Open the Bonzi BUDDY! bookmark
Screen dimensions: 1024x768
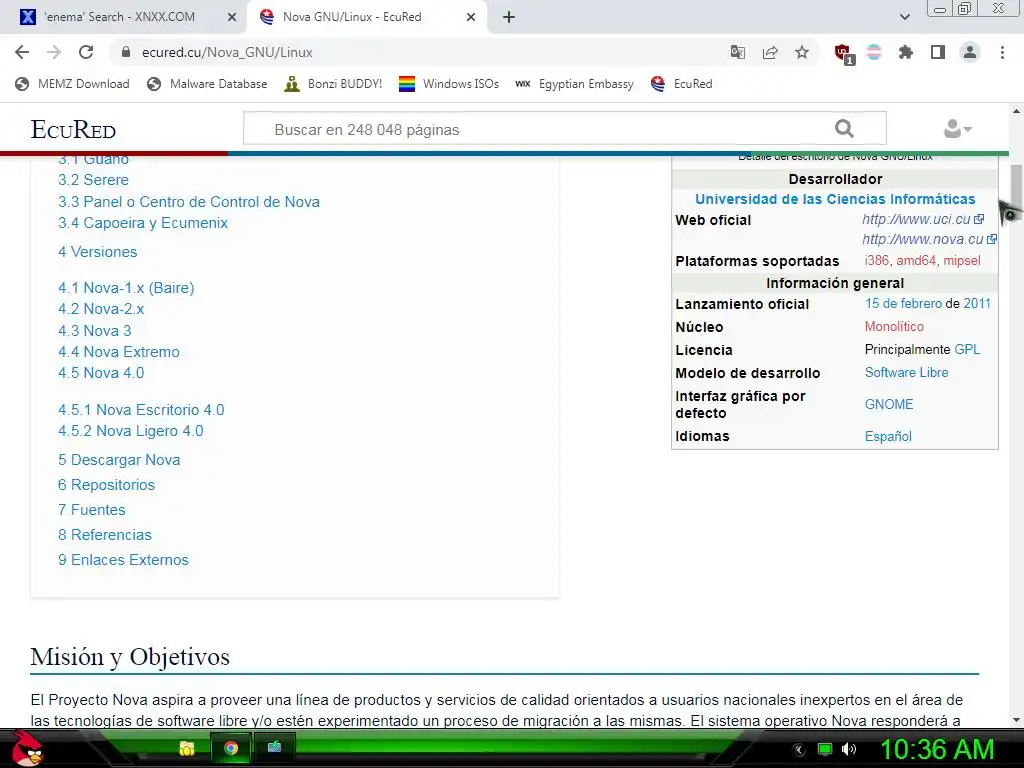(x=333, y=84)
